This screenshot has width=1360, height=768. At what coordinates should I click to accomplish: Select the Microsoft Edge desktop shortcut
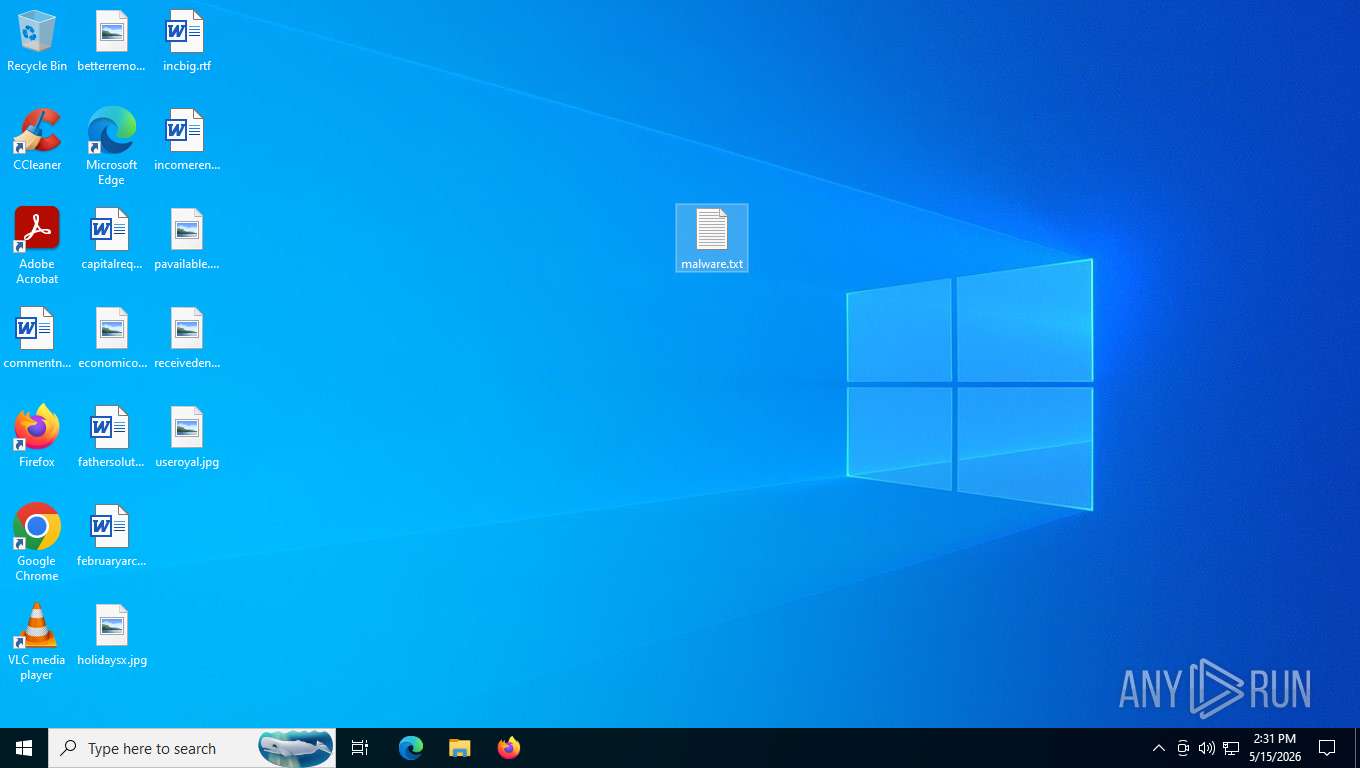[x=111, y=147]
